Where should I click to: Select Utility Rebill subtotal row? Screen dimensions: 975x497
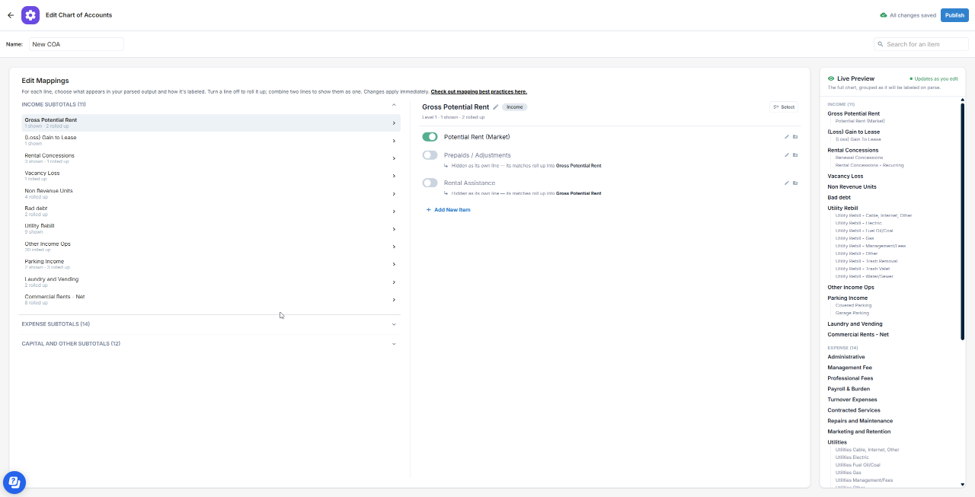pos(210,228)
